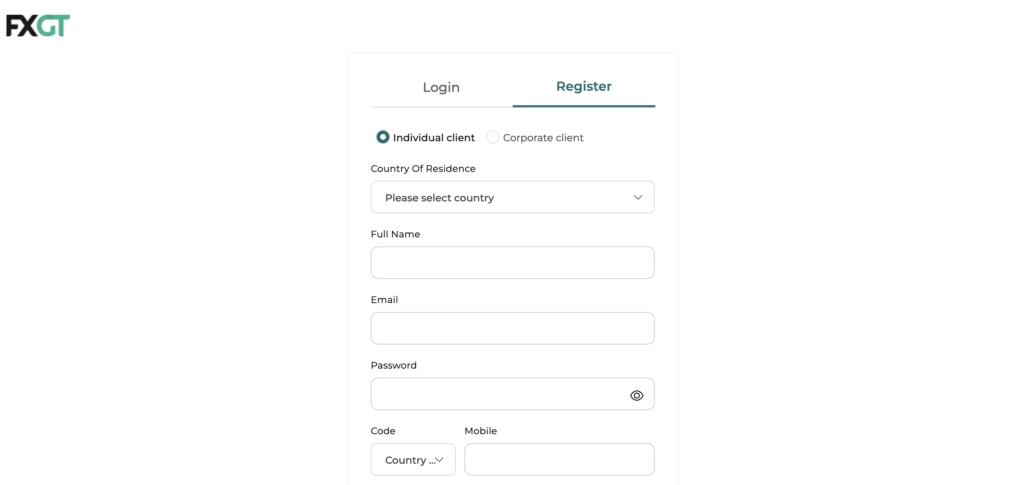Click the Mobile number input field

click(559, 460)
